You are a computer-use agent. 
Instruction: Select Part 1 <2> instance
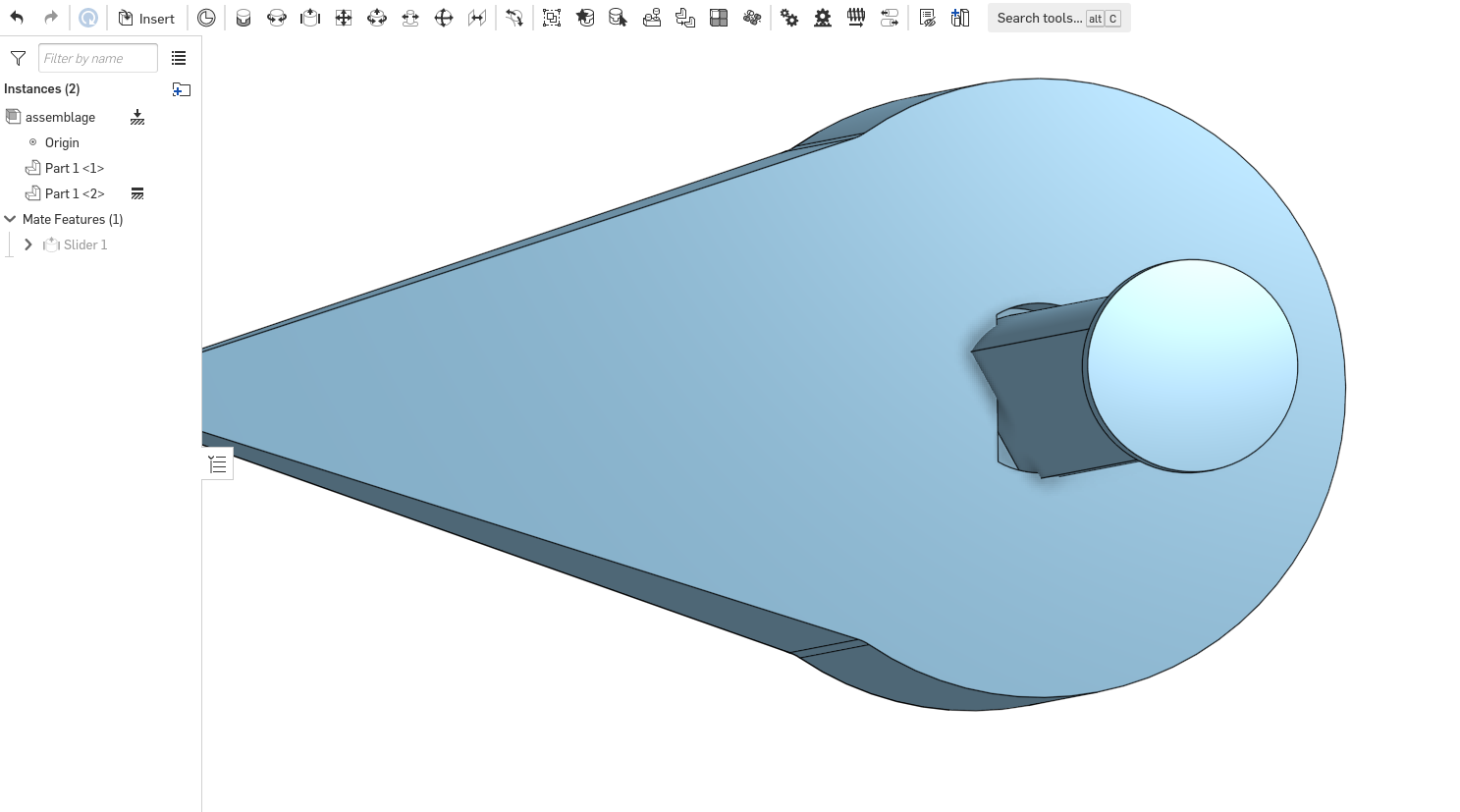[x=75, y=193]
